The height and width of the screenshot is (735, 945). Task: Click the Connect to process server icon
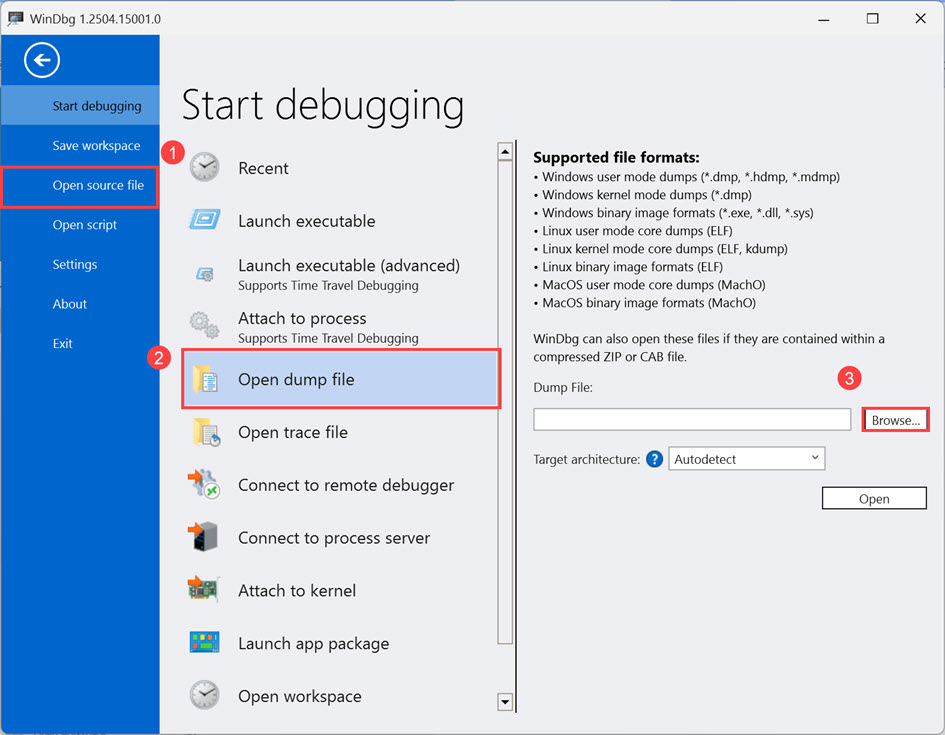[203, 537]
